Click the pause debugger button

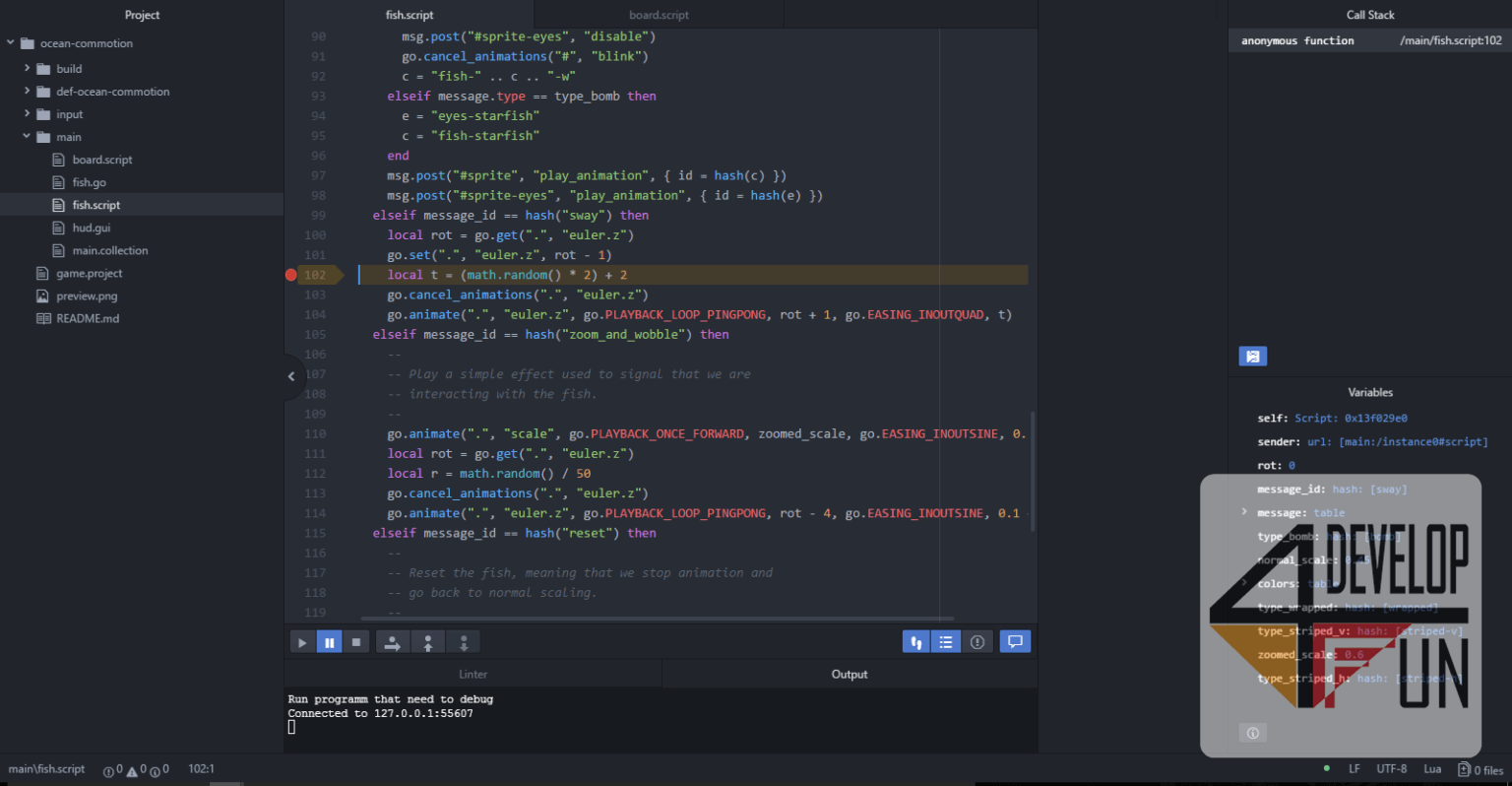pos(329,642)
